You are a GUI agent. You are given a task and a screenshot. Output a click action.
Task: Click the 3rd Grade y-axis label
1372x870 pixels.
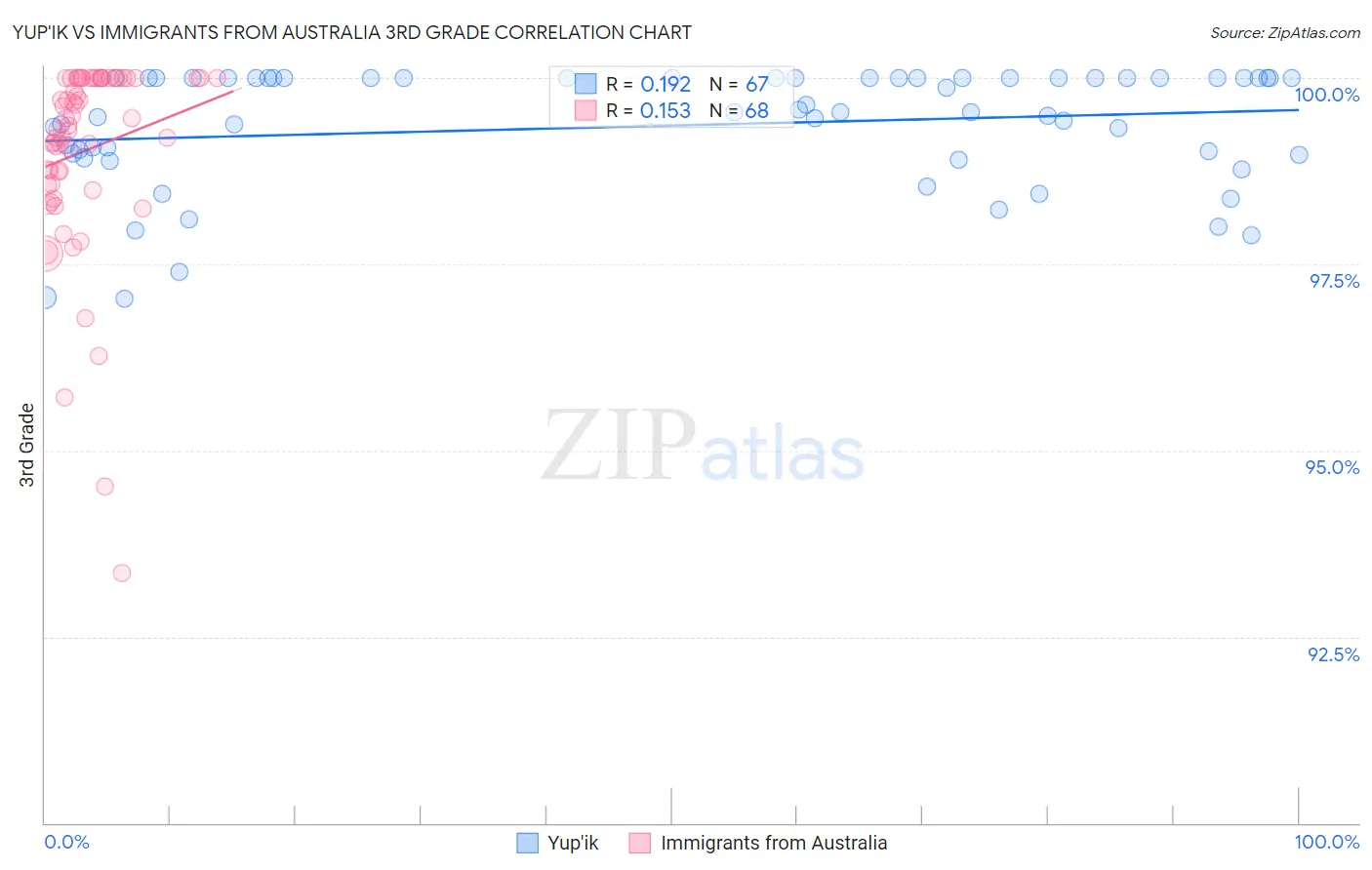pos(27,445)
